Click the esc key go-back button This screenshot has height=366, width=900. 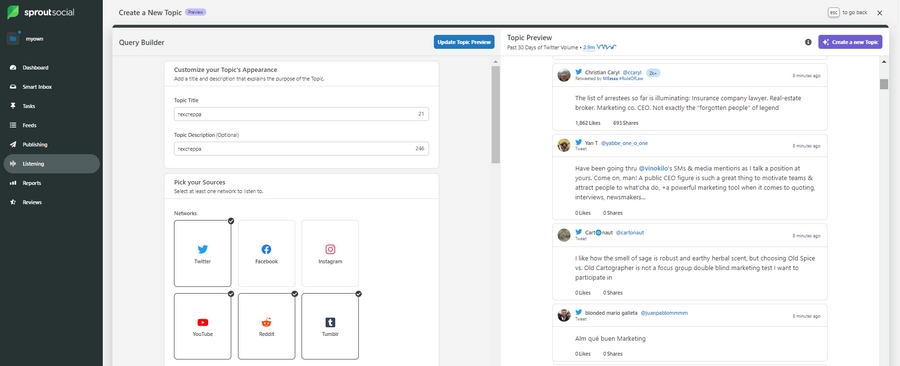[833, 12]
